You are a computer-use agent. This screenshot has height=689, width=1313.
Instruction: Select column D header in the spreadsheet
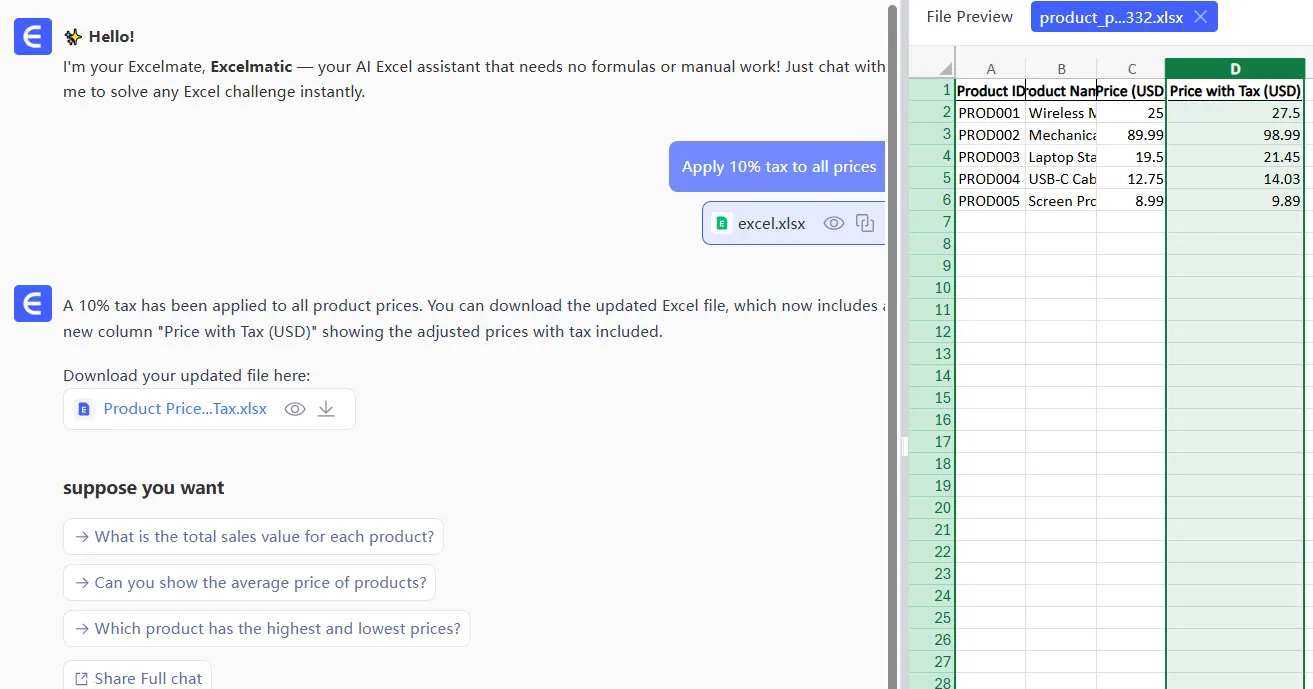click(x=1235, y=69)
